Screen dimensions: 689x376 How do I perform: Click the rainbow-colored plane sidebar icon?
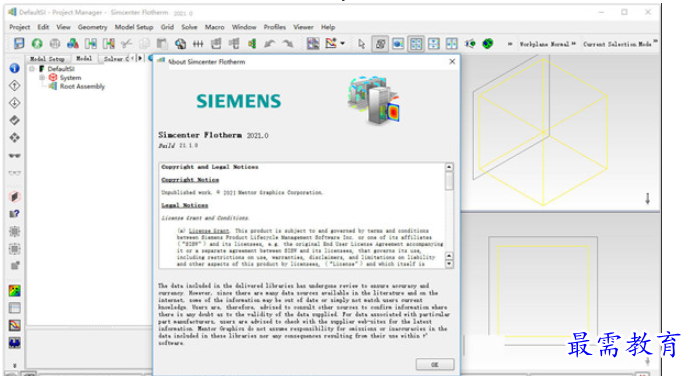[15, 290]
